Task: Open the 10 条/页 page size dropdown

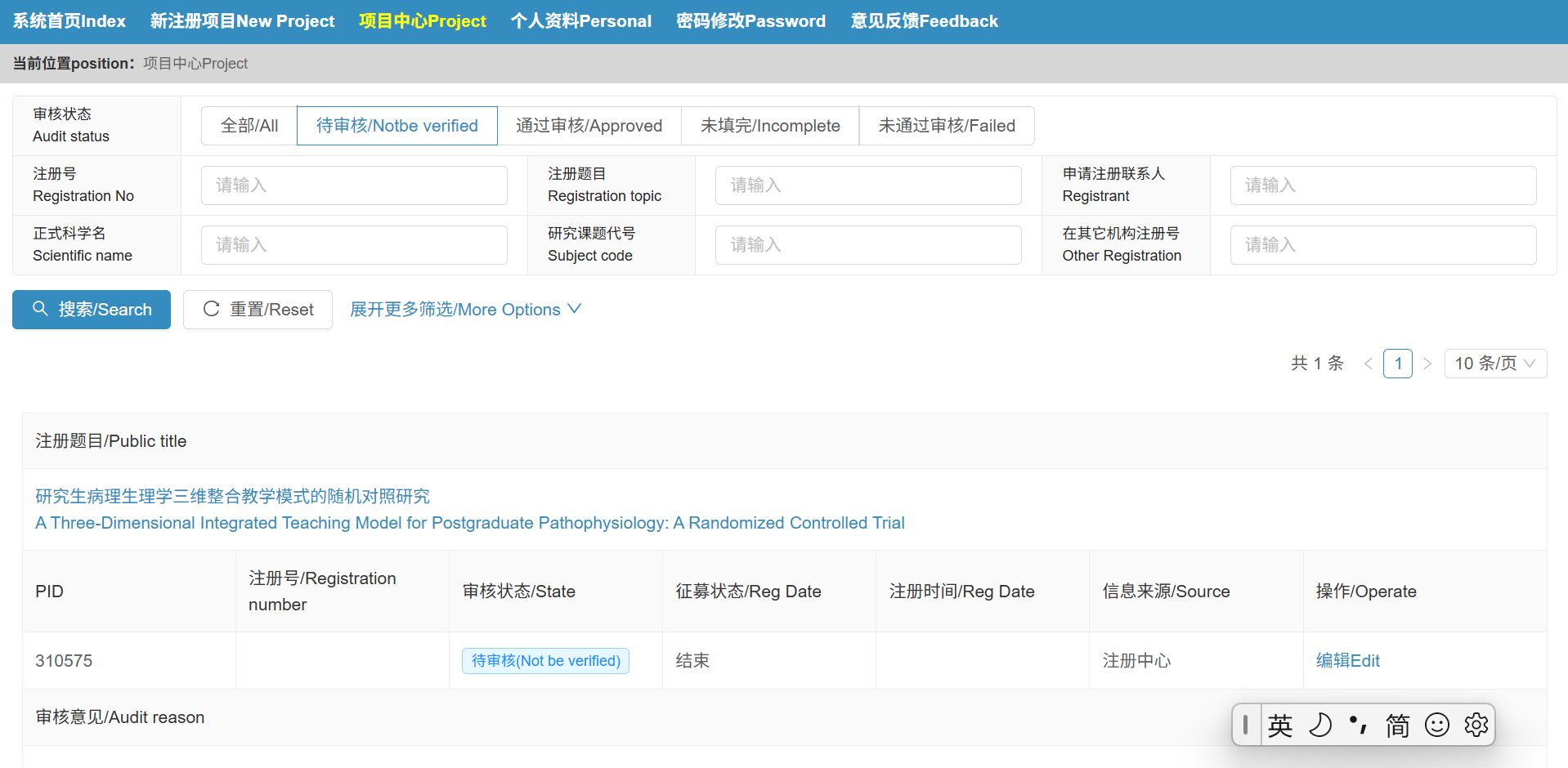Action: [1494, 364]
